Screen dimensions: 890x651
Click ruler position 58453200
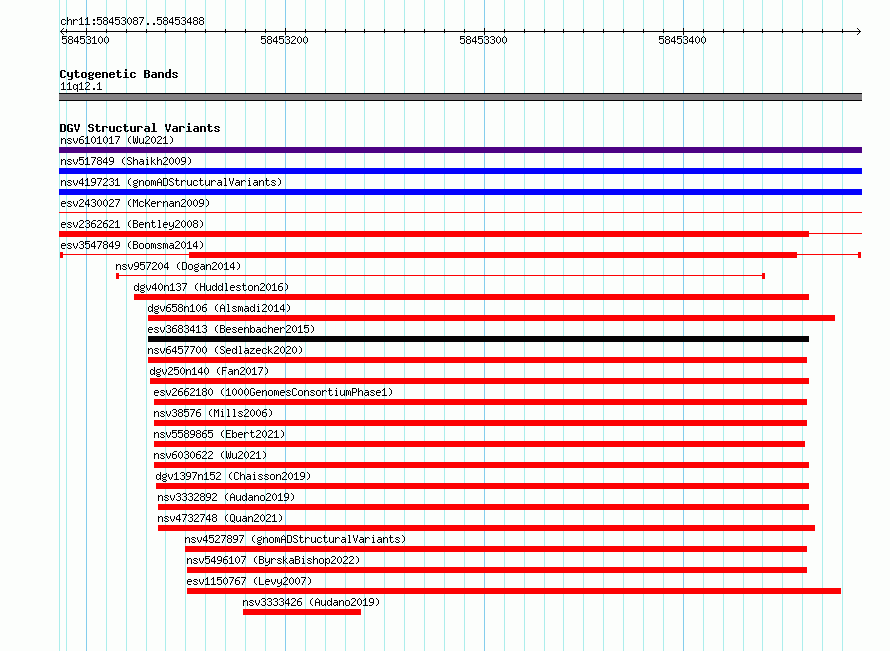point(284,40)
